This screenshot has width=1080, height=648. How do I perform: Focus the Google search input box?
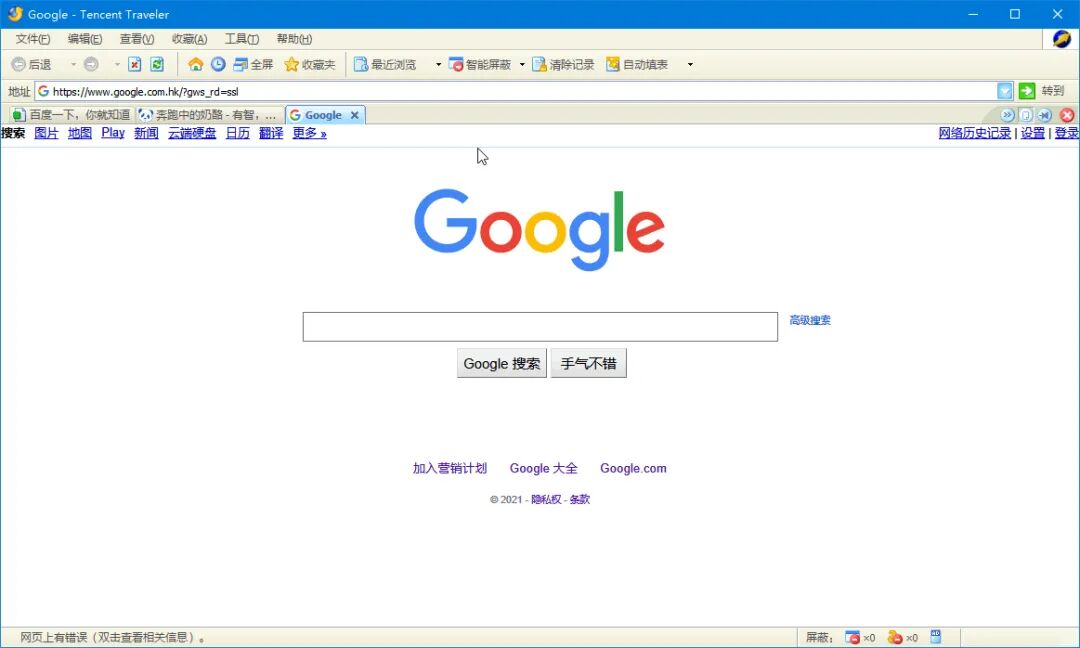(x=540, y=326)
